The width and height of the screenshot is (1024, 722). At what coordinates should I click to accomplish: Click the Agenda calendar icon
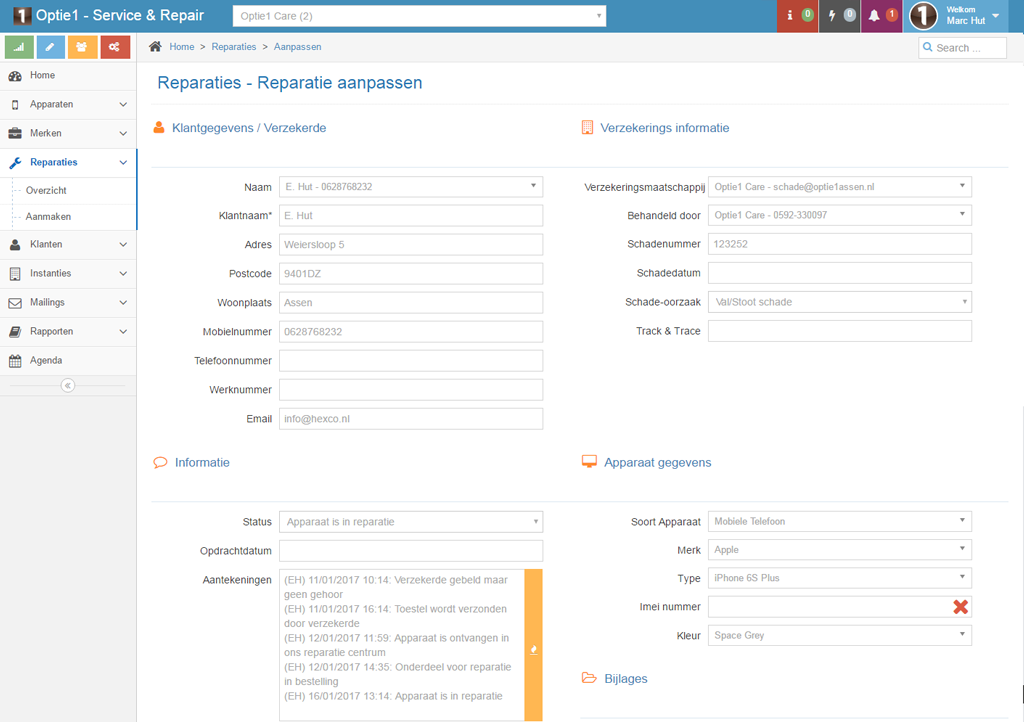point(15,360)
